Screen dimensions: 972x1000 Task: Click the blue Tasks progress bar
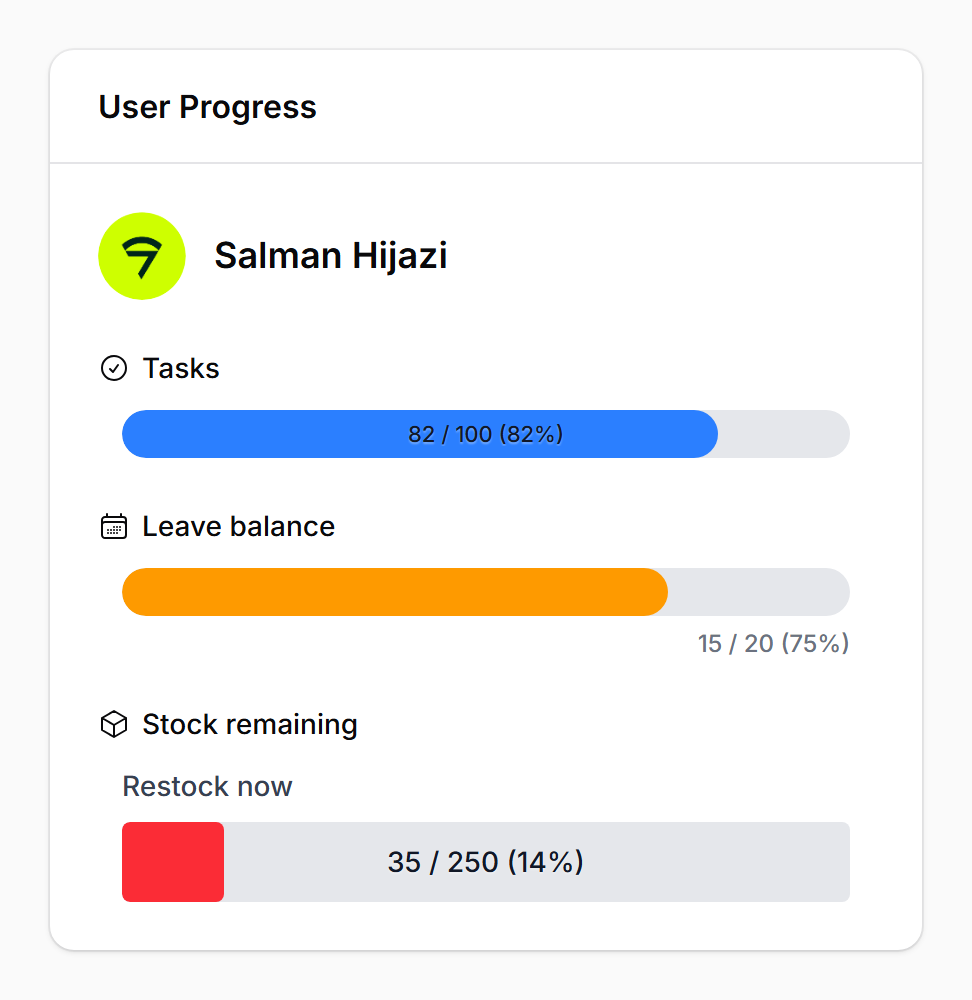420,434
